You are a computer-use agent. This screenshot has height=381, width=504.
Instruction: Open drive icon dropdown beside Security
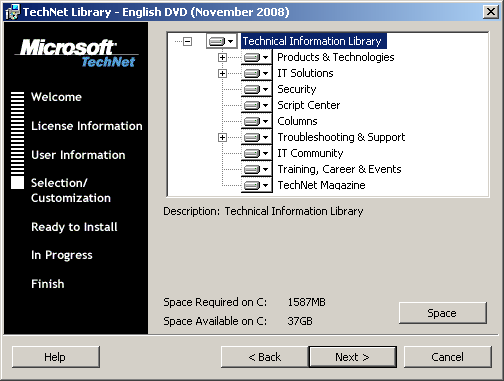click(x=257, y=89)
